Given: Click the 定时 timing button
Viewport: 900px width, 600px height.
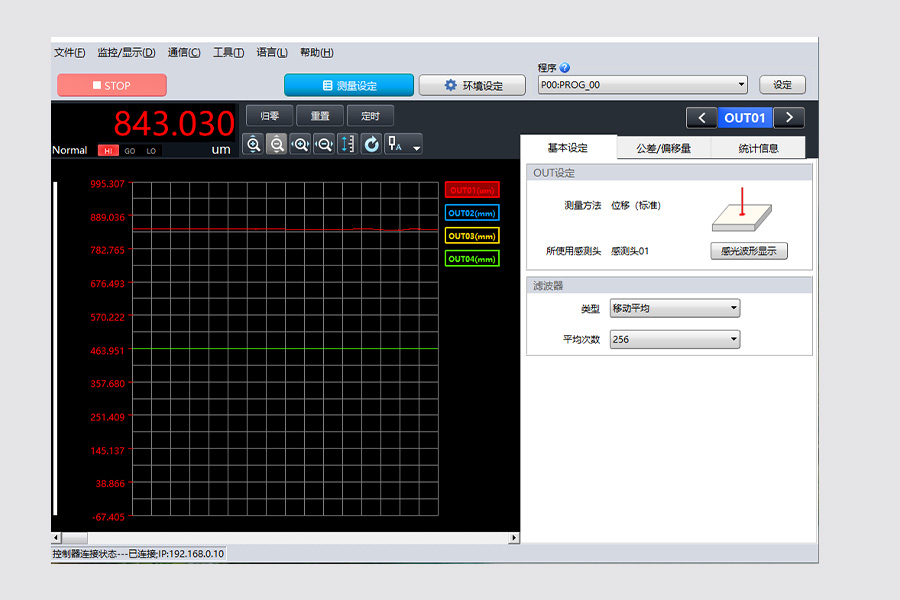Looking at the screenshot, I should (370, 116).
